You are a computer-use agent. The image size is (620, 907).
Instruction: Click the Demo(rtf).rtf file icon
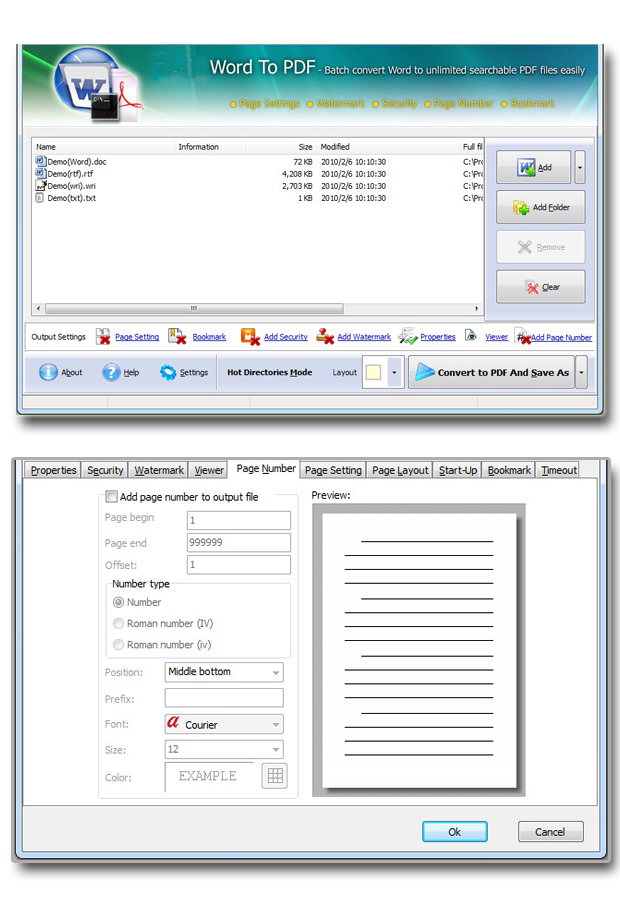click(40, 173)
